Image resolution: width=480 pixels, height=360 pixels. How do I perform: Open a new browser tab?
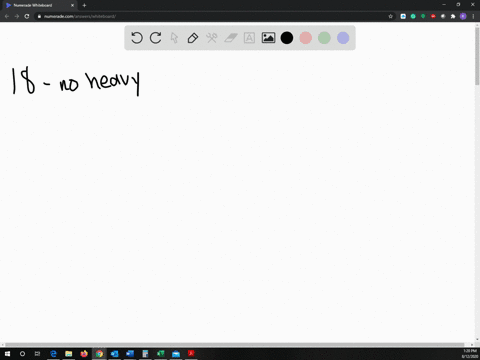tap(84, 5)
